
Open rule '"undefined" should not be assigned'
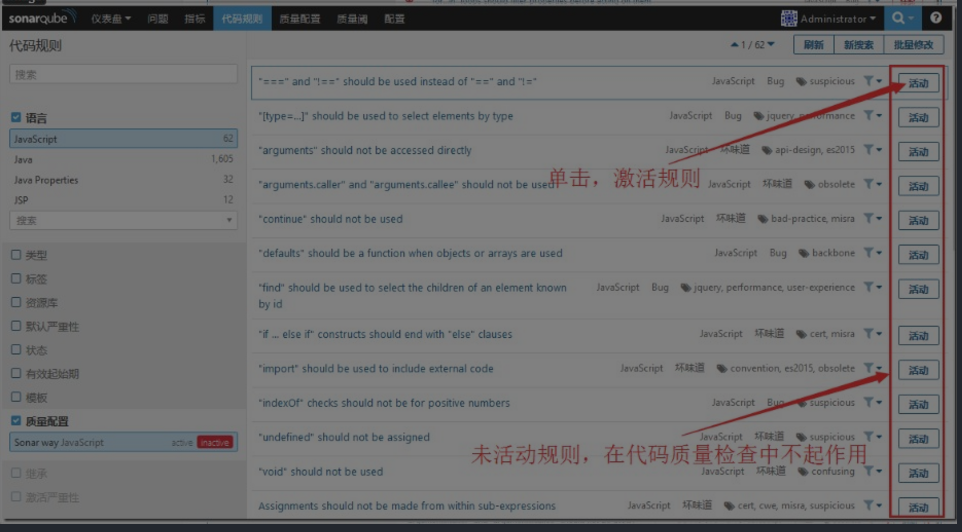pyautogui.click(x=344, y=437)
